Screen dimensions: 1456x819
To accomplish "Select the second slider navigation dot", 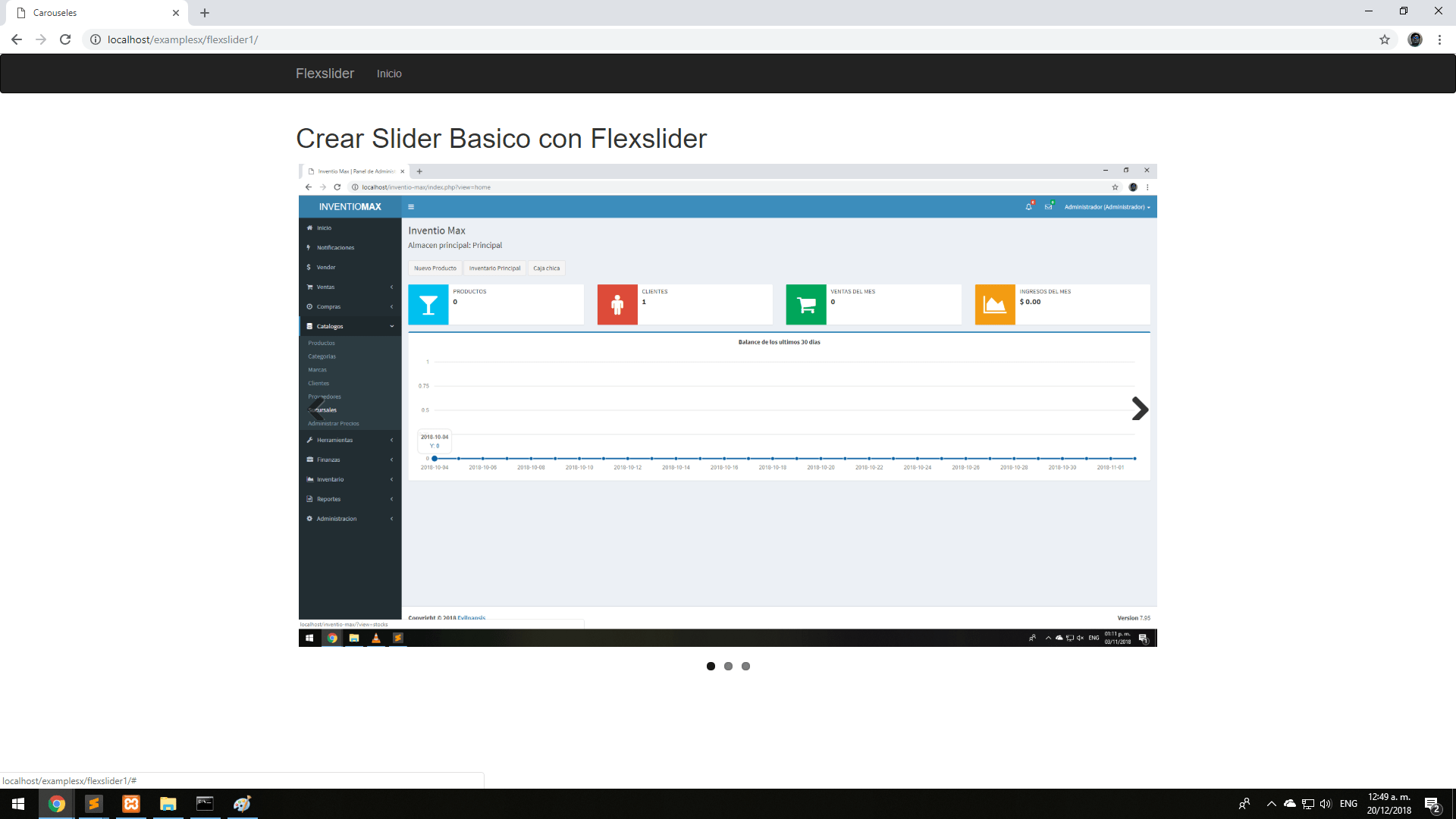I will pyautogui.click(x=728, y=666).
